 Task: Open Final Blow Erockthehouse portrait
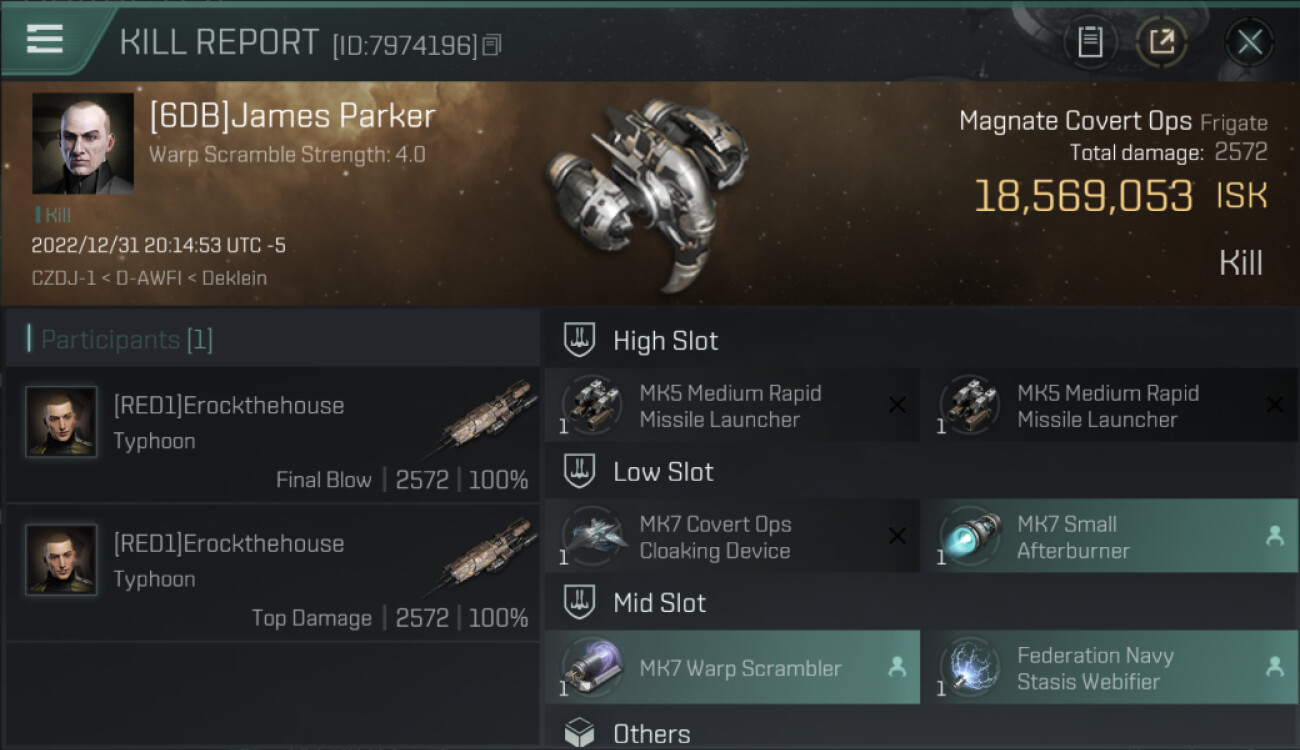61,422
